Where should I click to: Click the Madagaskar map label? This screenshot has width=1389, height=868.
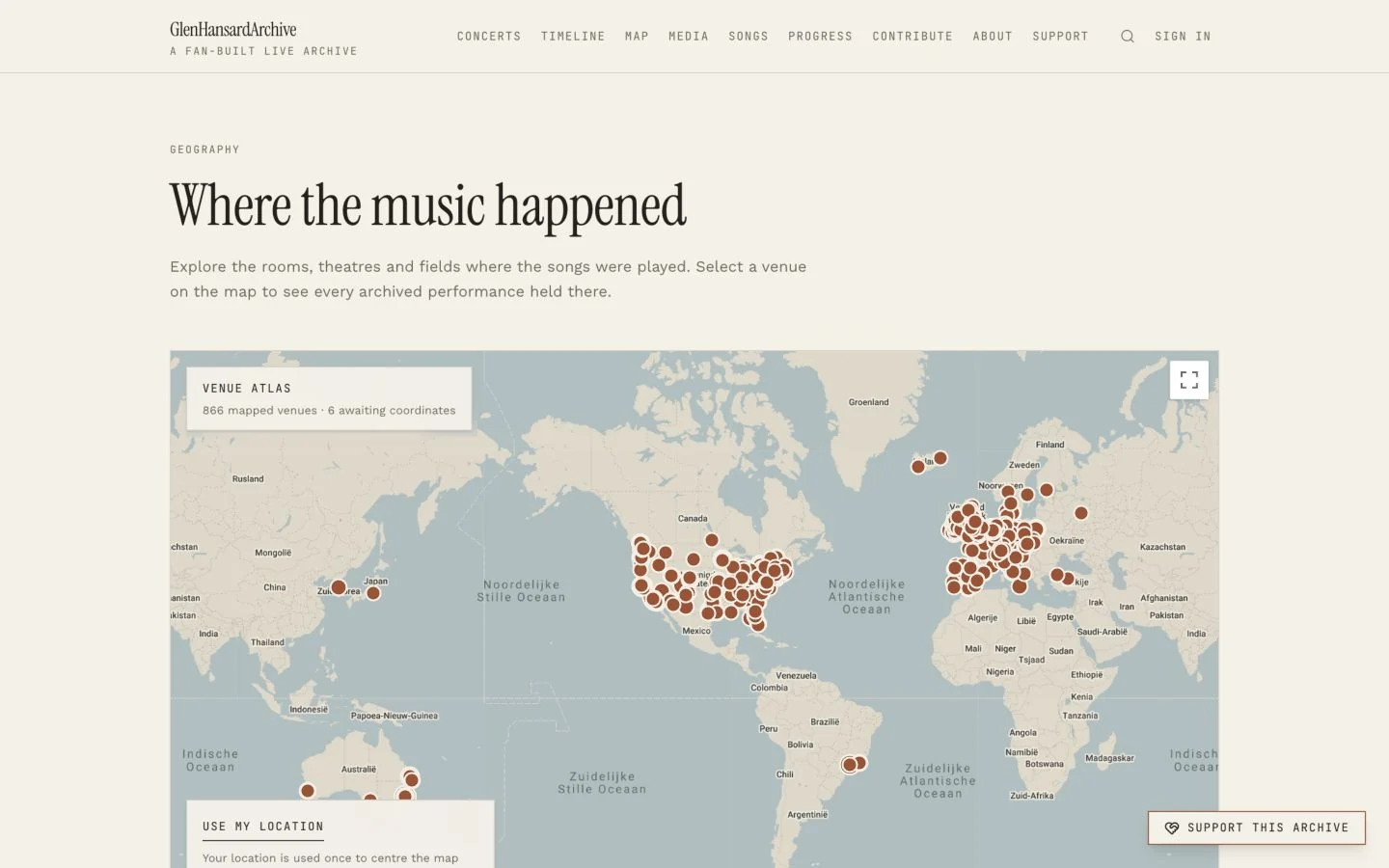1109,758
